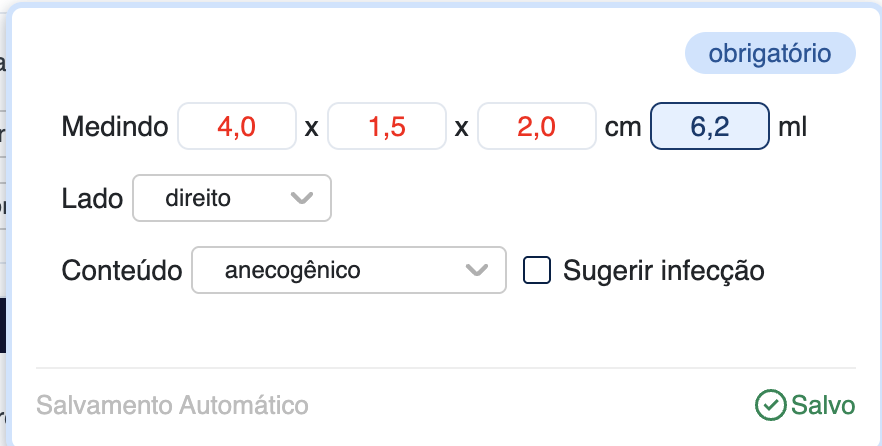This screenshot has width=882, height=446.
Task: Open the Conteúdo dropdown showing anecogênico
Action: [x=348, y=270]
